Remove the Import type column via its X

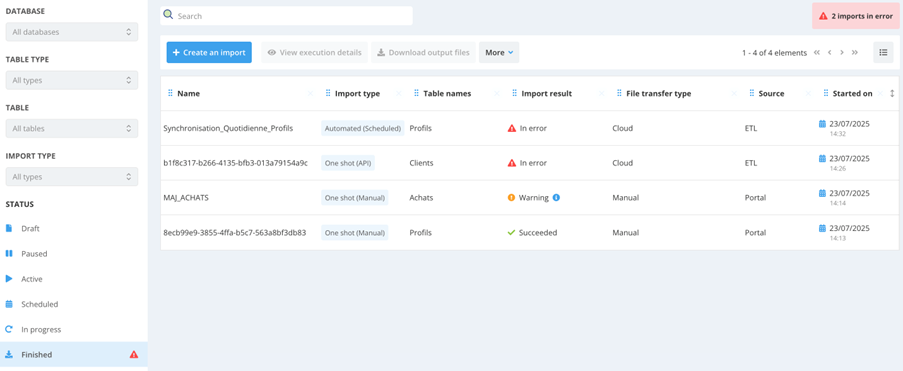coord(400,93)
